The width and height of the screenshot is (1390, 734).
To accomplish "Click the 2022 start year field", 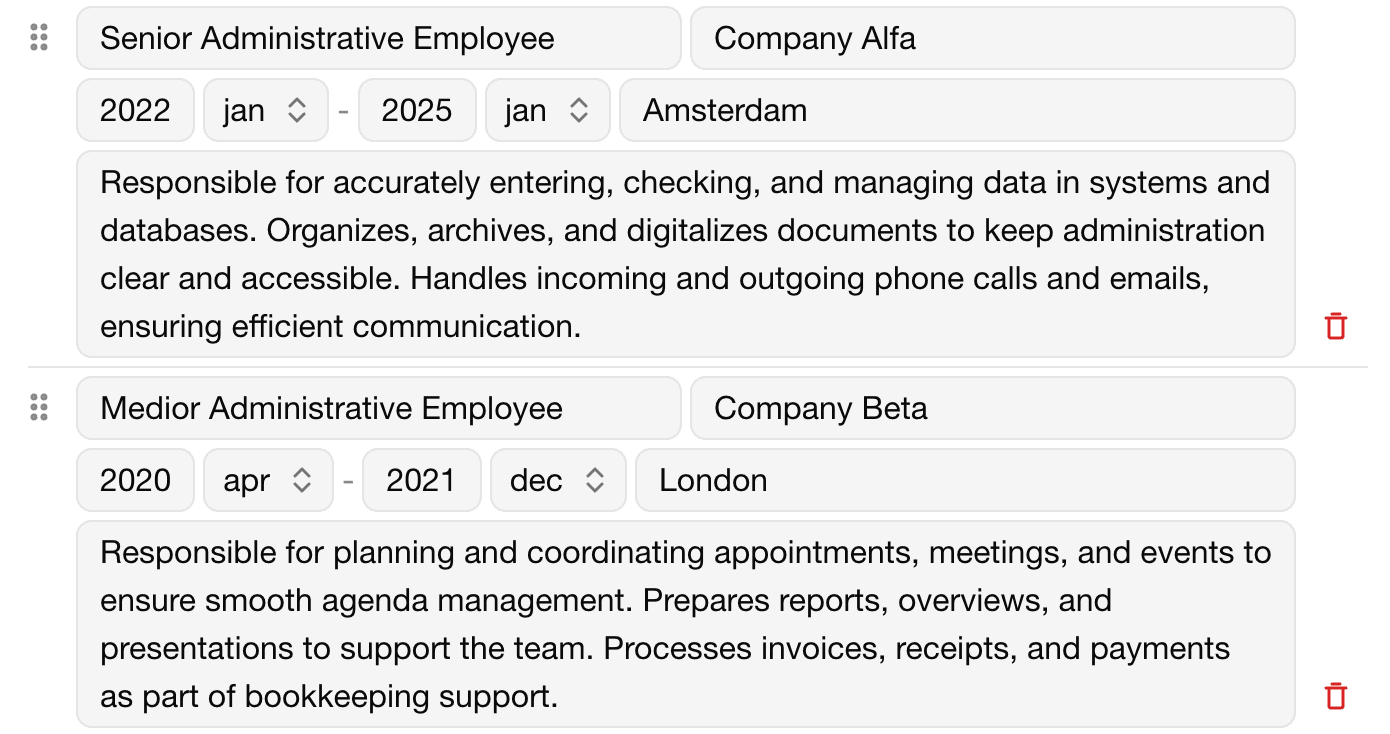I will click(x=135, y=110).
